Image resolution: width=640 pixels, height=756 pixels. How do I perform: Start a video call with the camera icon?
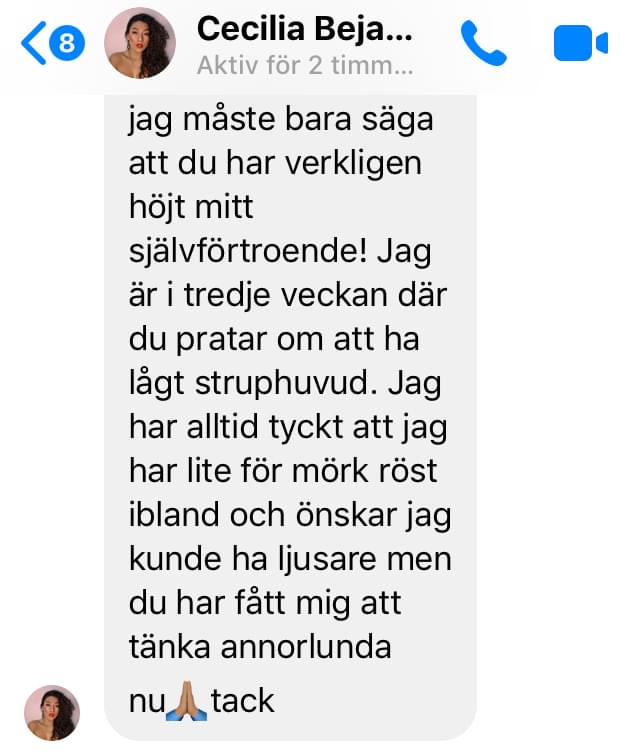coord(581,43)
